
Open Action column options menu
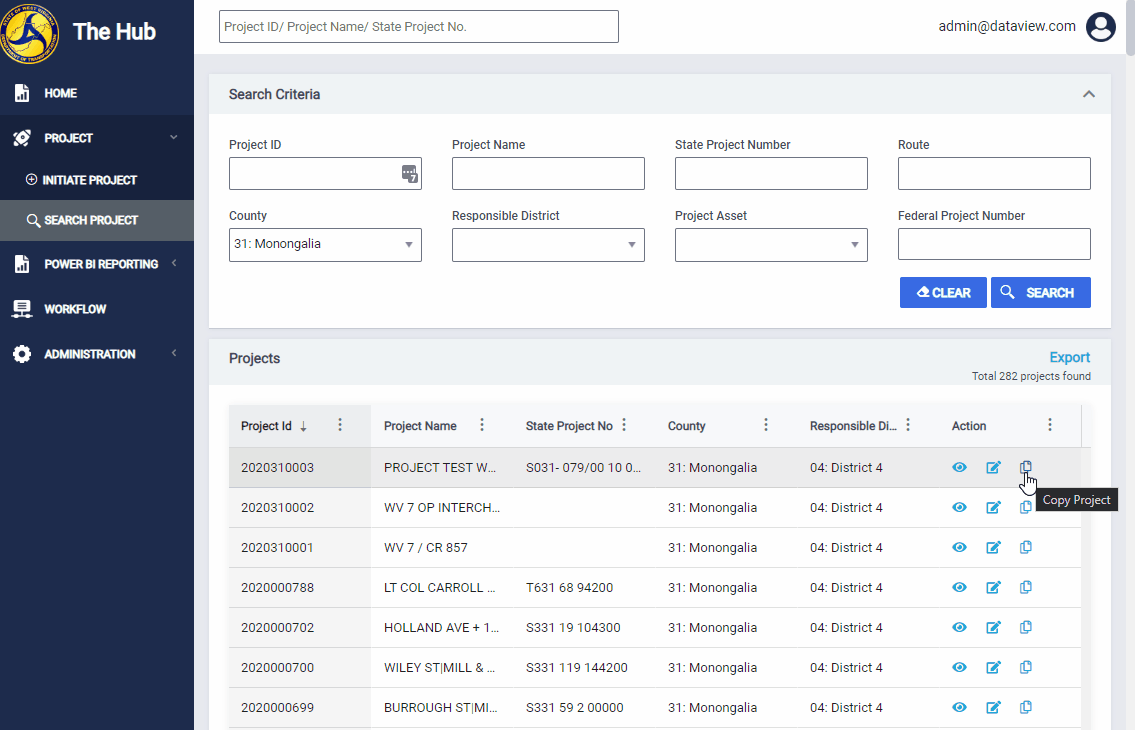[1050, 425]
